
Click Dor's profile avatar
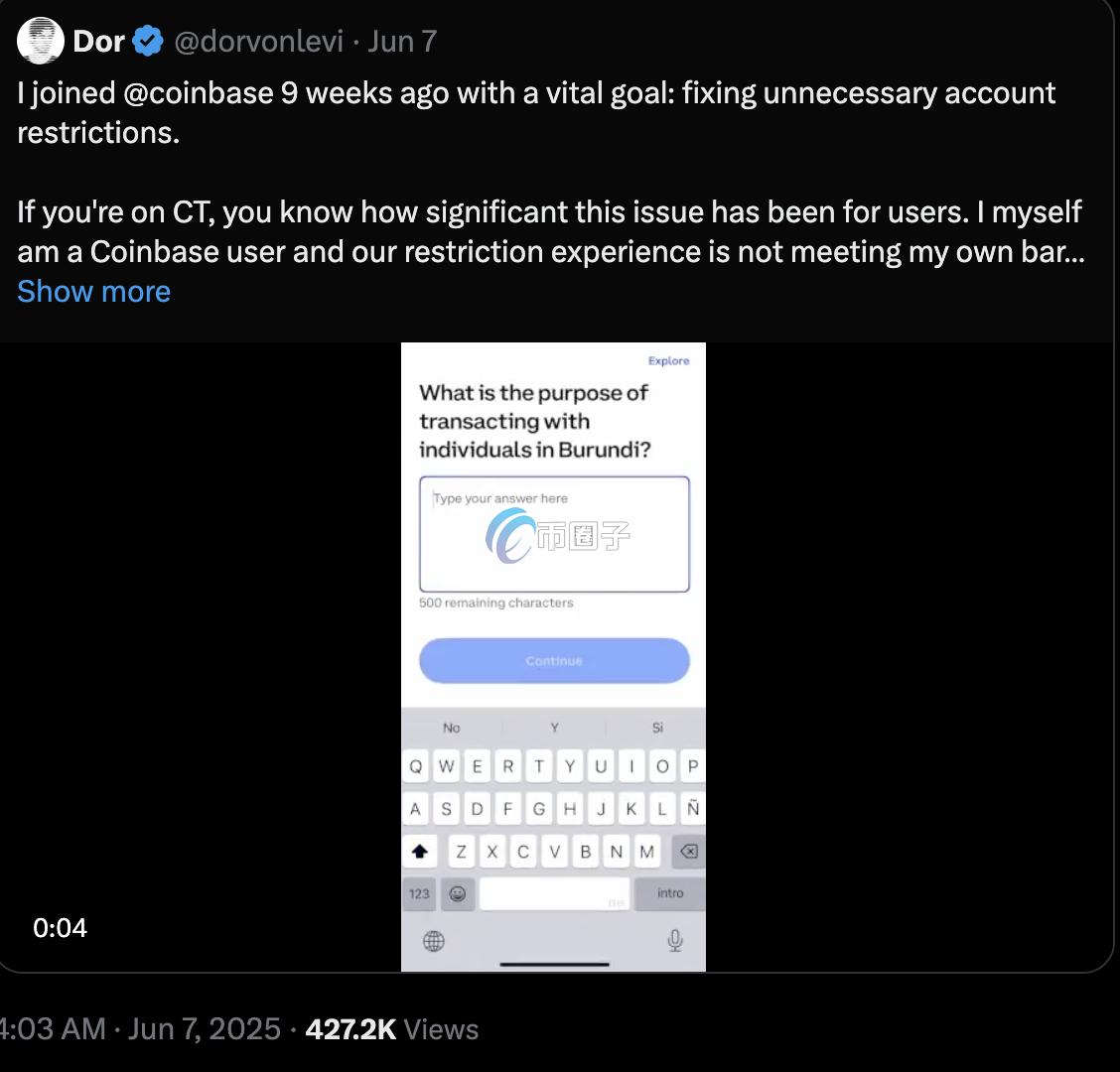click(40, 41)
